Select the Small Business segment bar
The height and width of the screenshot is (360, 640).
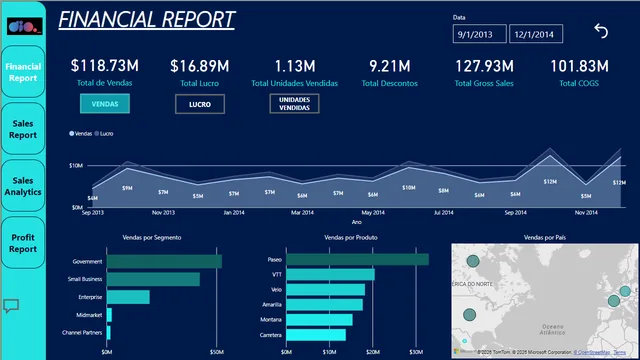[153, 279]
